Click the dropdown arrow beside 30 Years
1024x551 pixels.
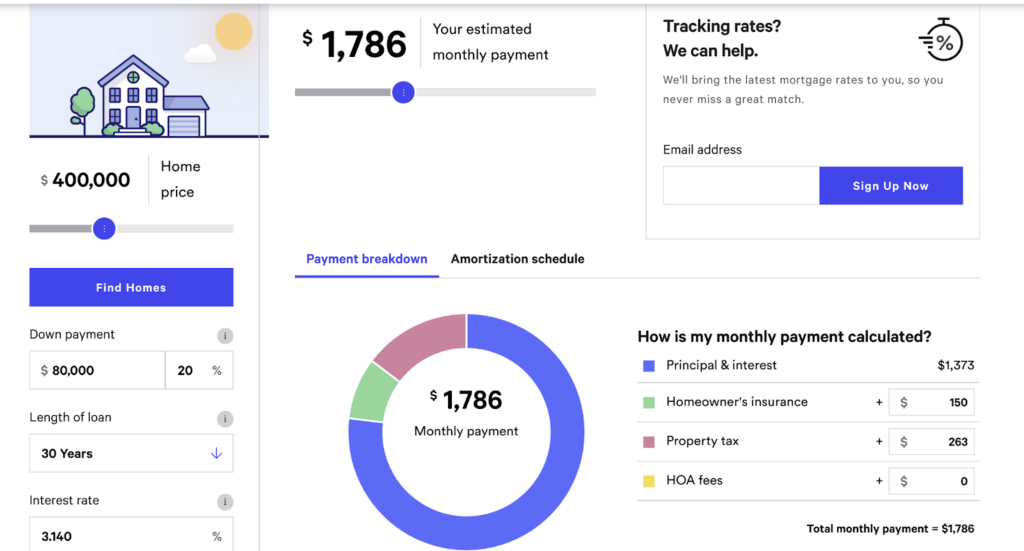coord(216,453)
